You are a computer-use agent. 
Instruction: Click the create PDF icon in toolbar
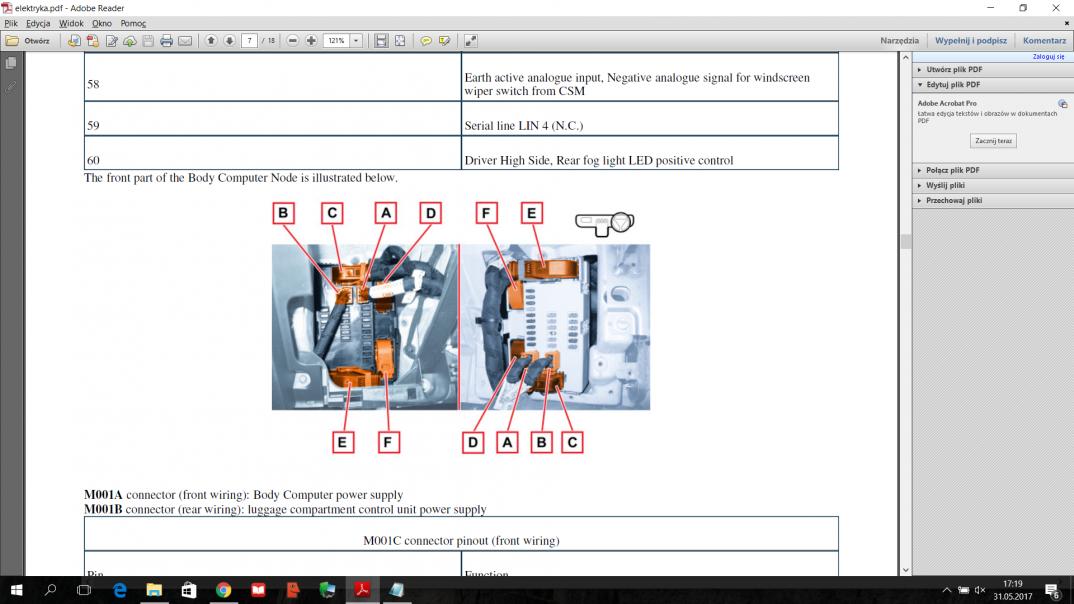pos(92,41)
